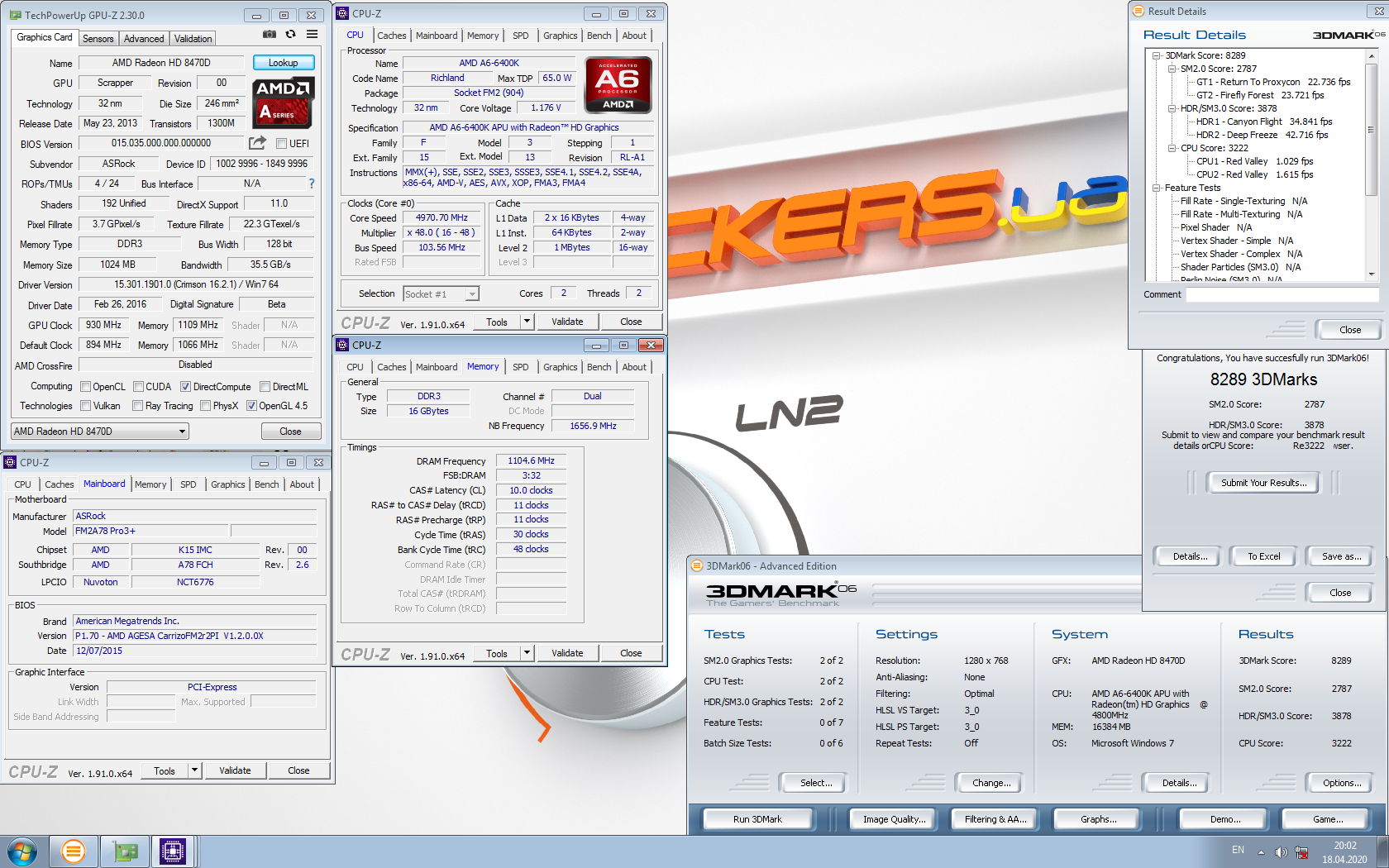Click the AMD A6 processor logo in CPU-Z

(618, 84)
